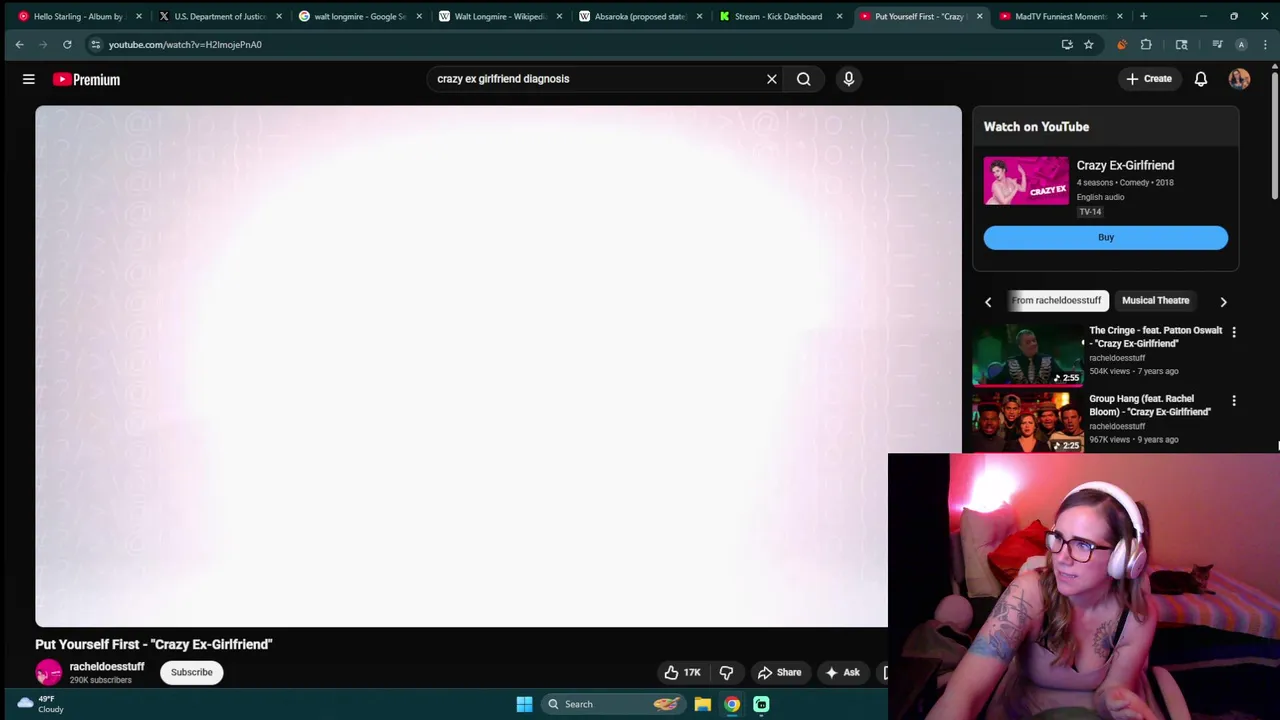
Task: Open The Cringe feat. Patton Oswalt title
Action: (x=1155, y=337)
